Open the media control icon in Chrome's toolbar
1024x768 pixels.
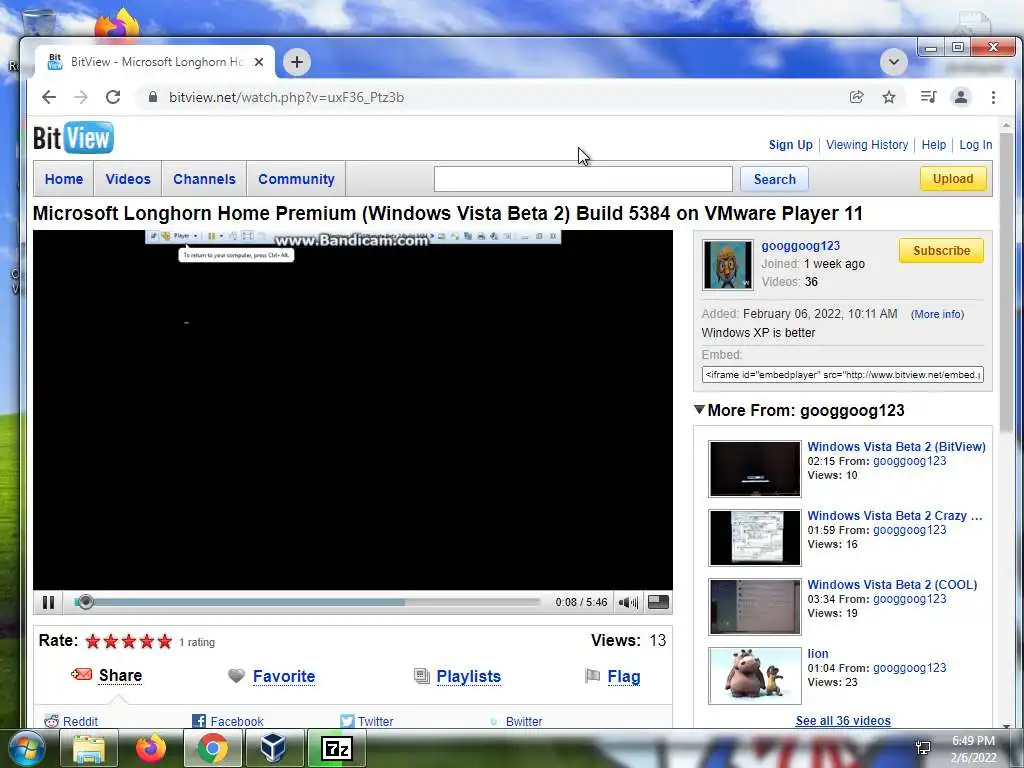coord(928,97)
